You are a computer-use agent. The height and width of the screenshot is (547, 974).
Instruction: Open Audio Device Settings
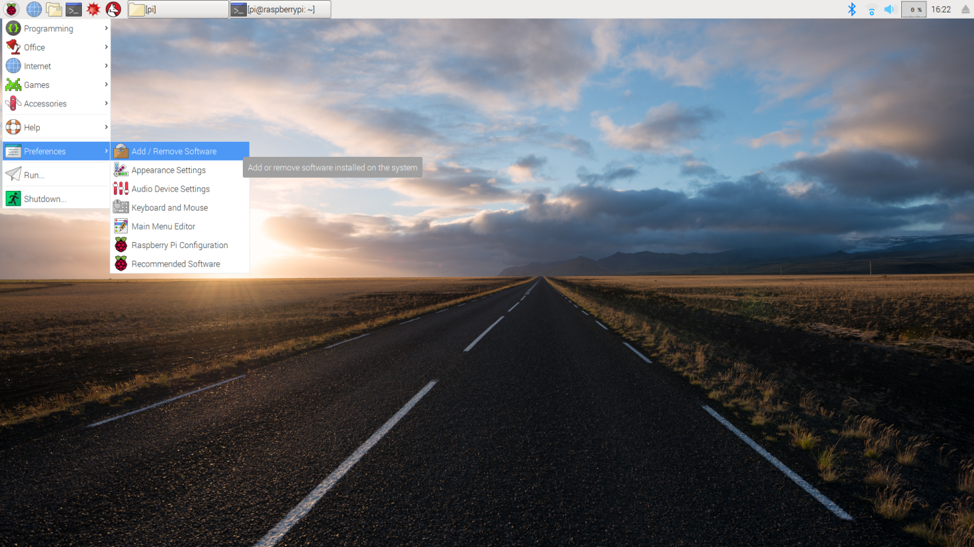pyautogui.click(x=180, y=189)
